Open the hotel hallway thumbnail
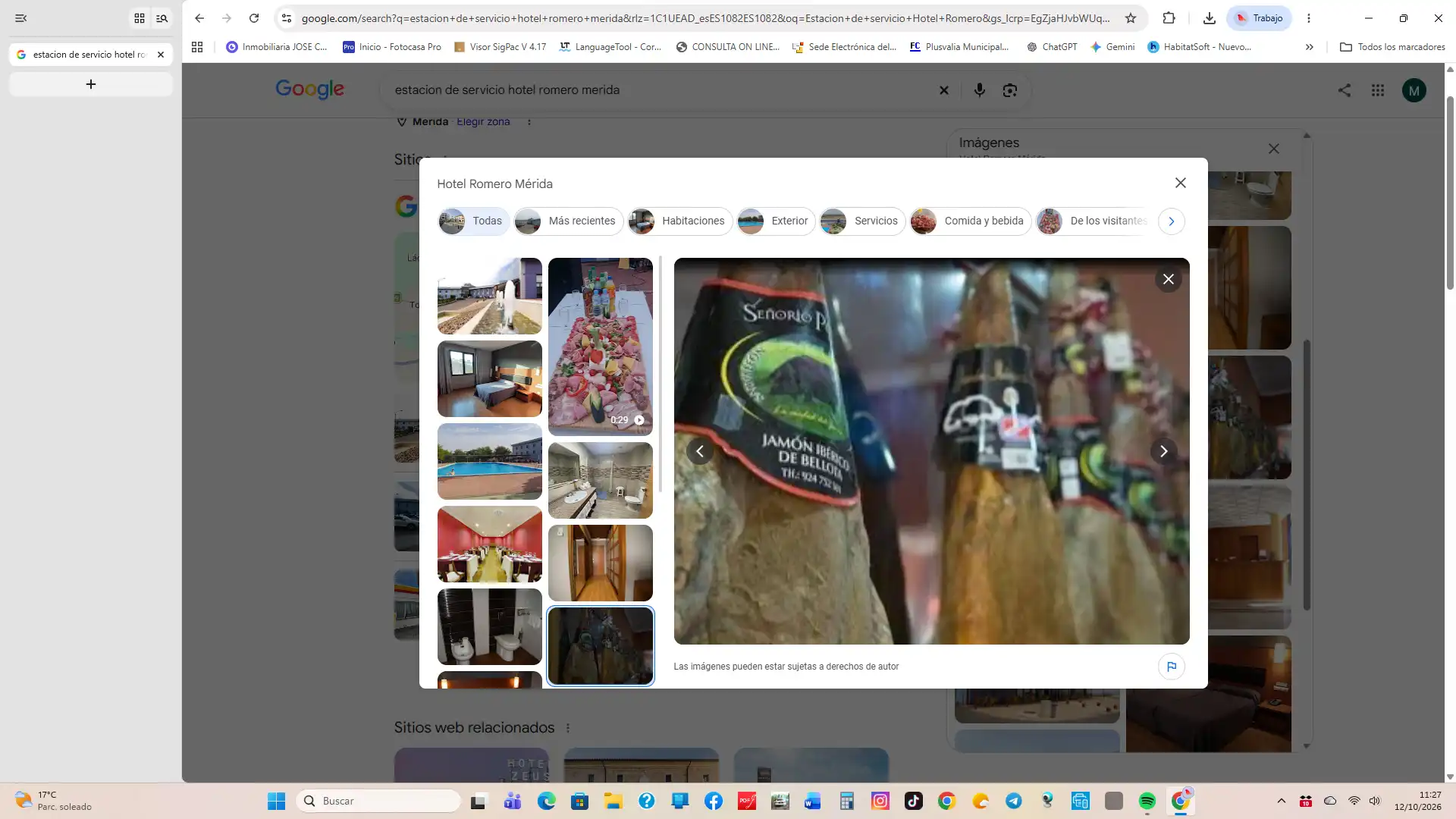The width and height of the screenshot is (1456, 819). [x=600, y=563]
